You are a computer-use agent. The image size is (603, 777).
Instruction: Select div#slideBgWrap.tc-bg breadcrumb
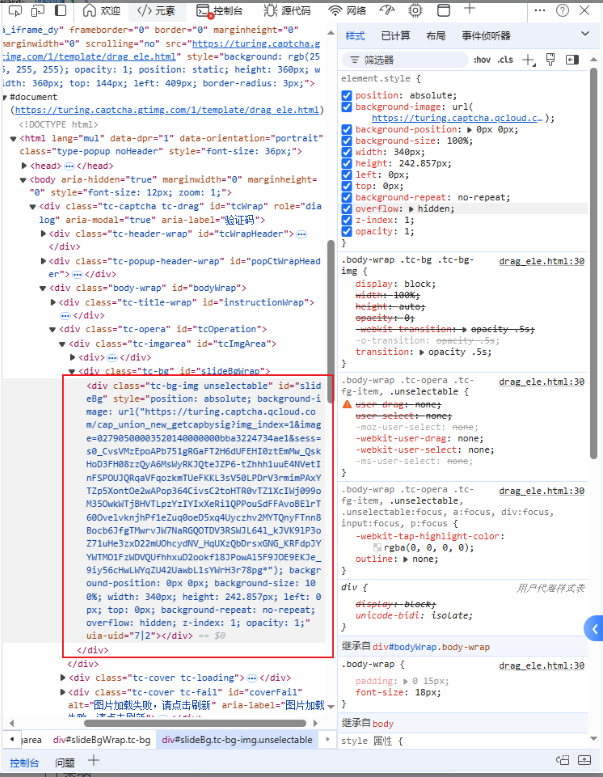click(x=102, y=739)
